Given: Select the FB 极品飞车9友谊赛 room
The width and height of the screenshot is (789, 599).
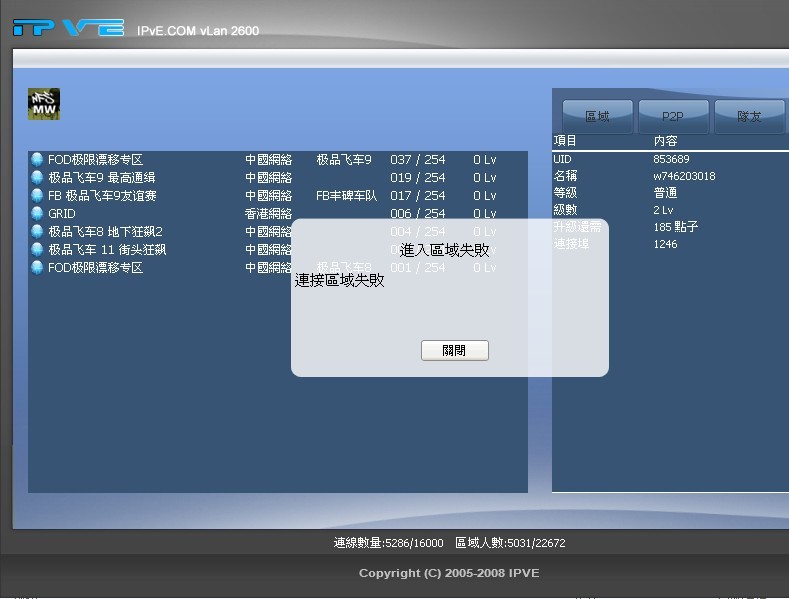Looking at the screenshot, I should (x=102, y=195).
